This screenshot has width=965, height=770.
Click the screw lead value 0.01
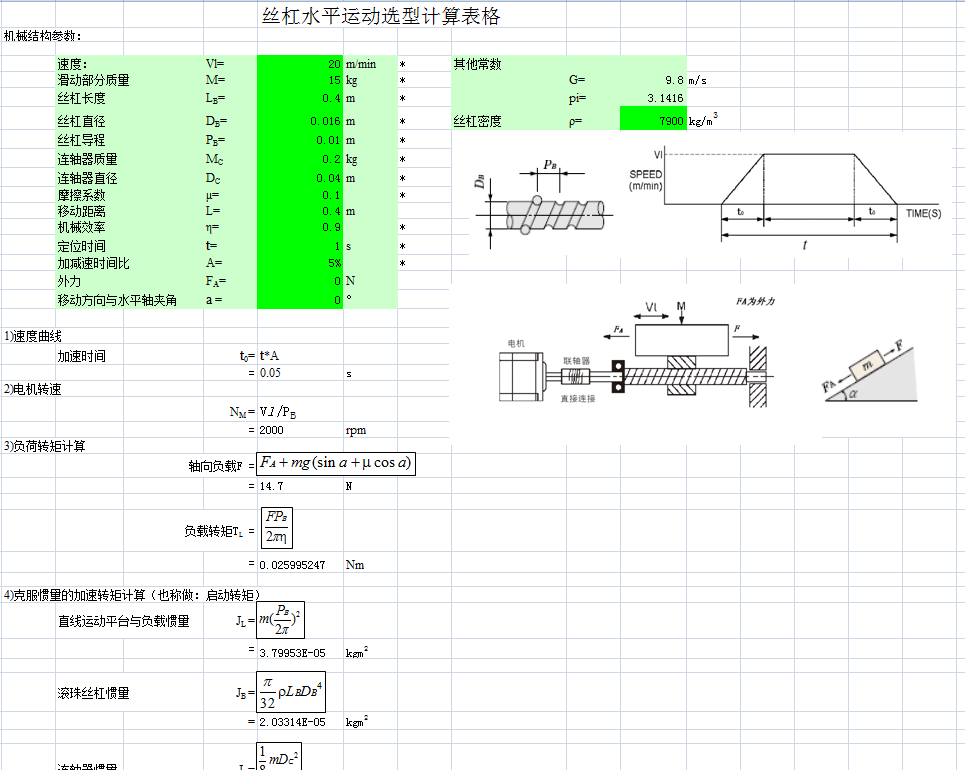(300, 141)
